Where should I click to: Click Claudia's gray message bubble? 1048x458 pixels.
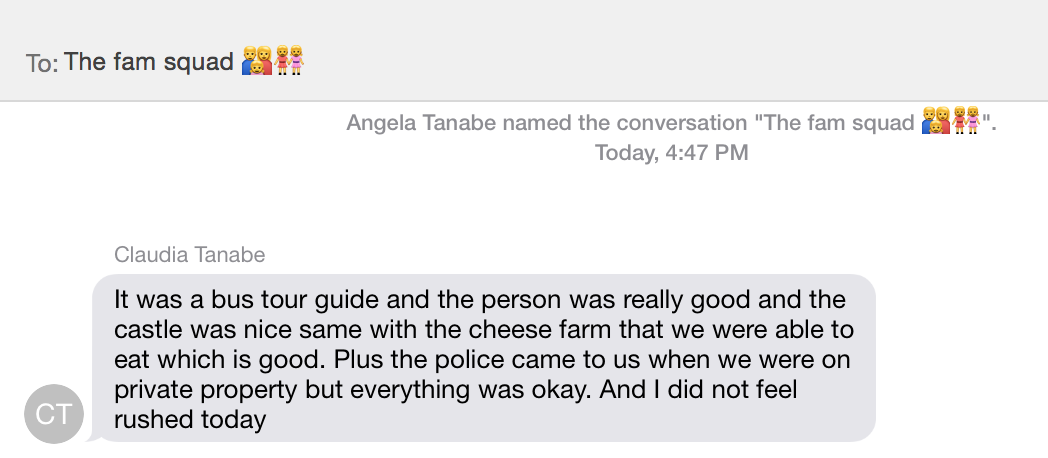click(x=483, y=358)
